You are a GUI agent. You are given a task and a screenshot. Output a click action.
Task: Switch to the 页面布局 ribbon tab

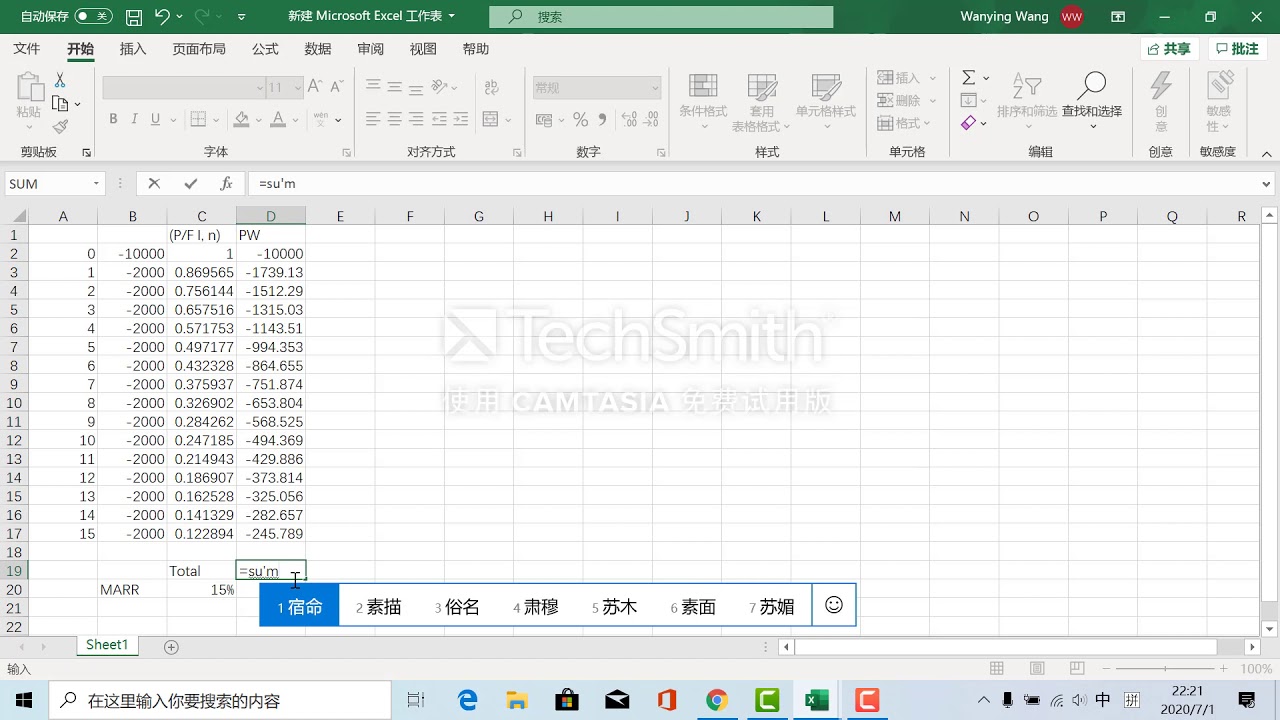(x=199, y=49)
